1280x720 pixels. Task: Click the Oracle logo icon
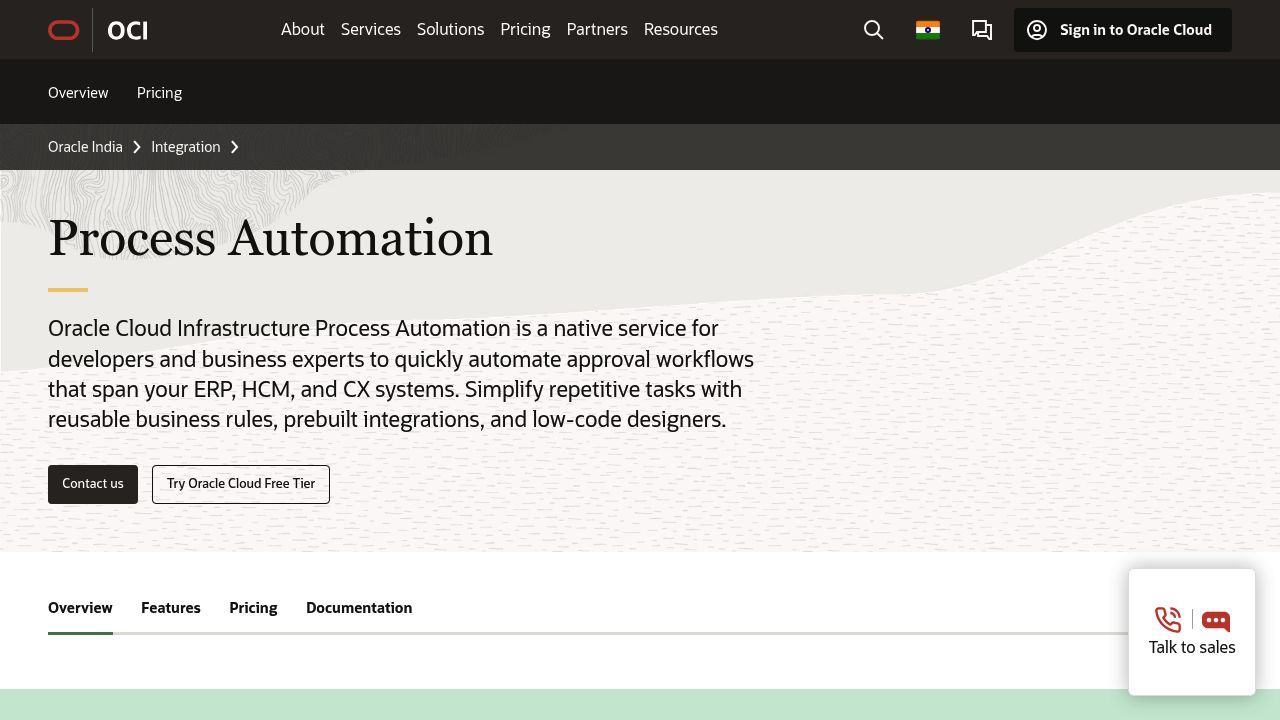click(x=64, y=30)
